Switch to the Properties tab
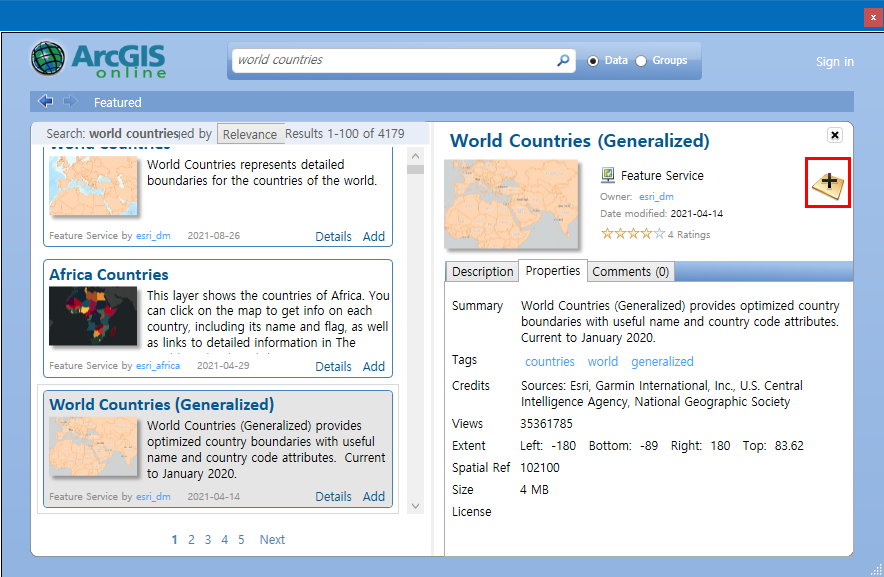Image resolution: width=884 pixels, height=577 pixels. 552,271
